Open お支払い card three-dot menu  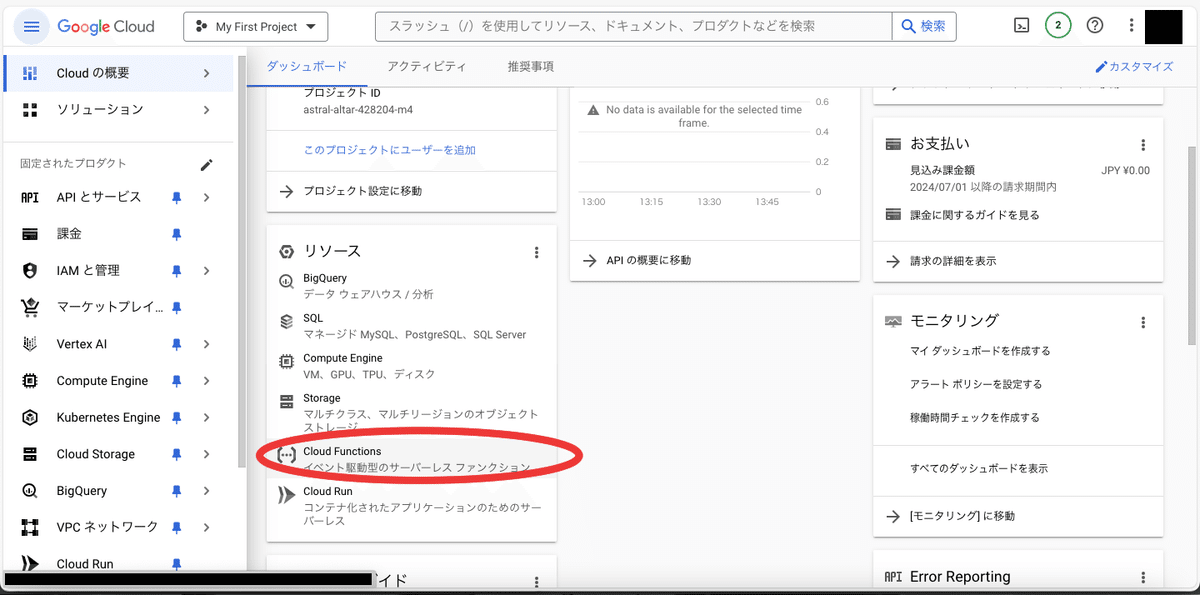(1143, 145)
